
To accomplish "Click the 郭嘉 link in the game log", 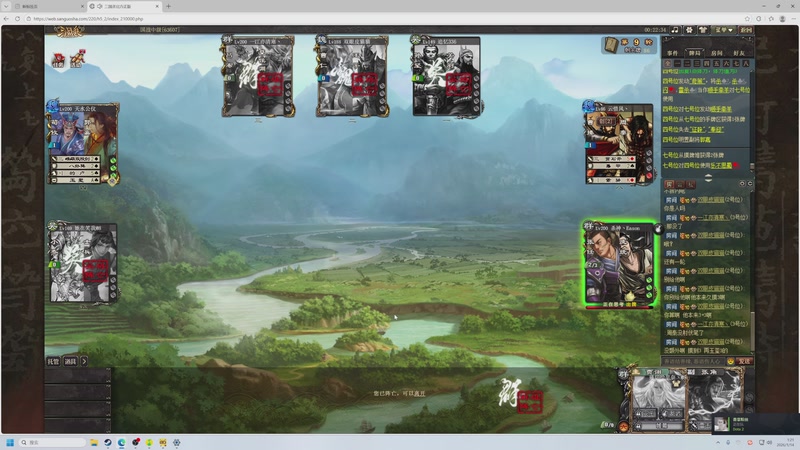I will pos(705,140).
